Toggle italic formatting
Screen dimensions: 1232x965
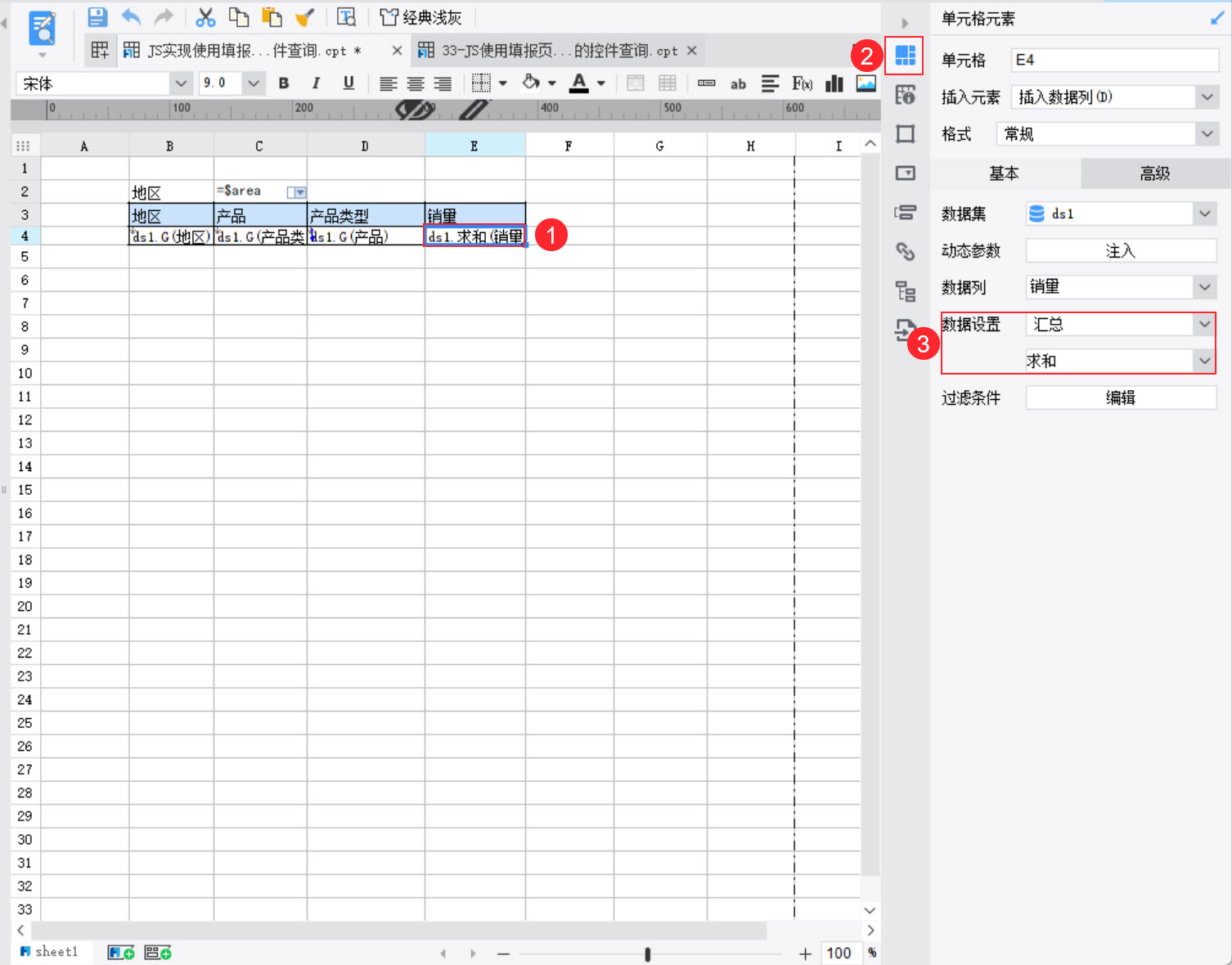pos(316,83)
